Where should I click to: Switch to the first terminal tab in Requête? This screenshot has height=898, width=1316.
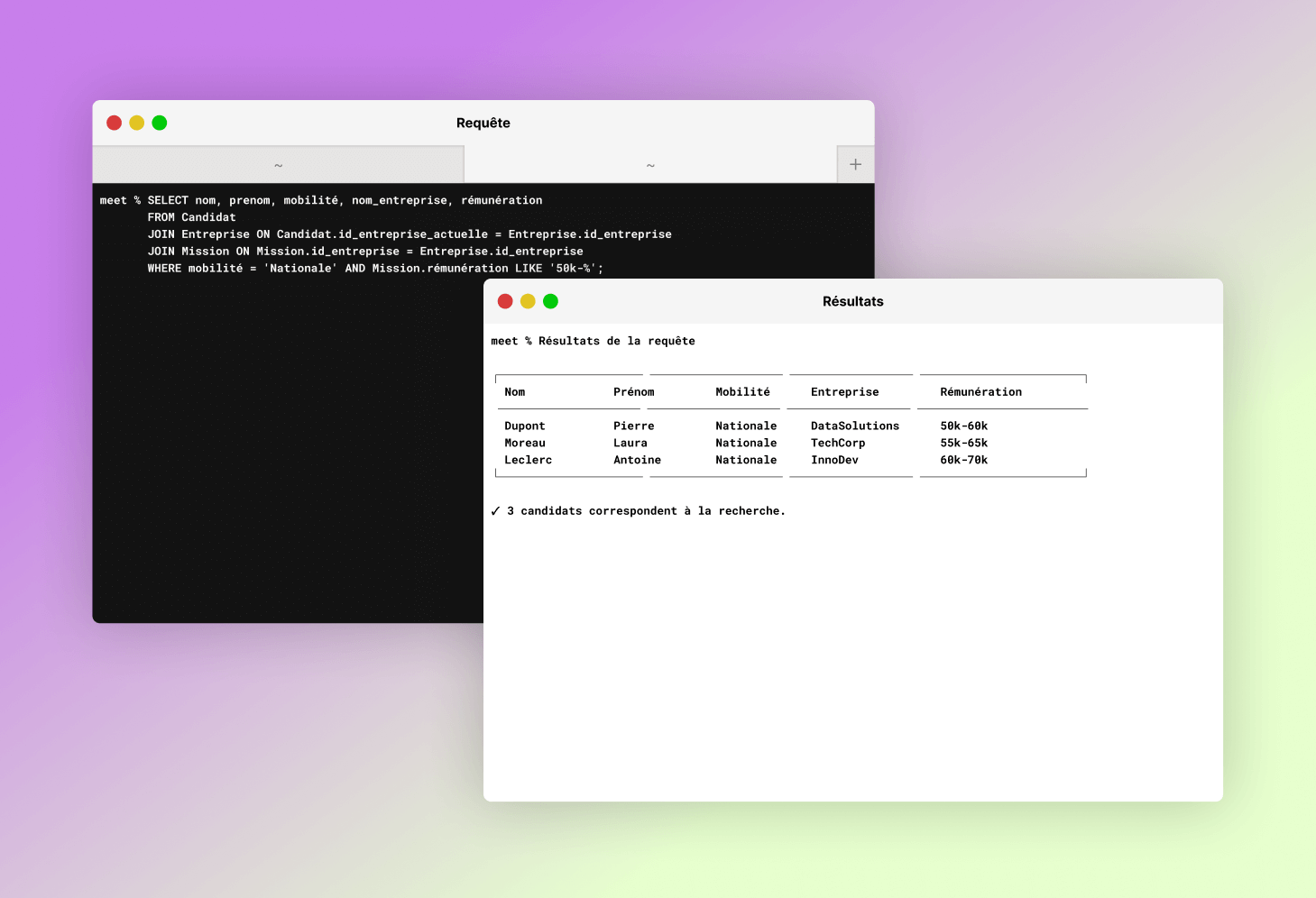(x=278, y=165)
